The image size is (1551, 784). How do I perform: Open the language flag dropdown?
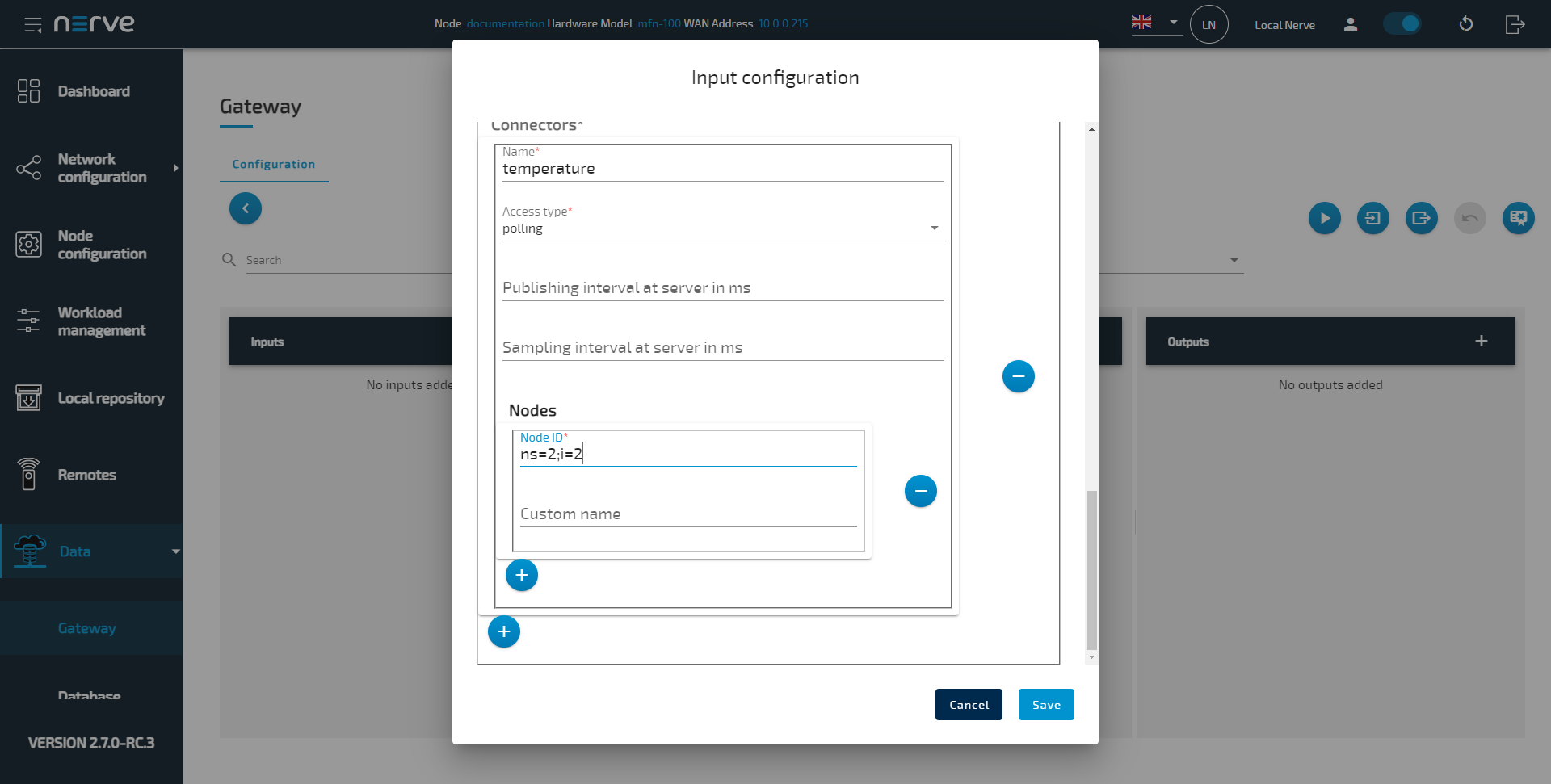[x=1155, y=23]
